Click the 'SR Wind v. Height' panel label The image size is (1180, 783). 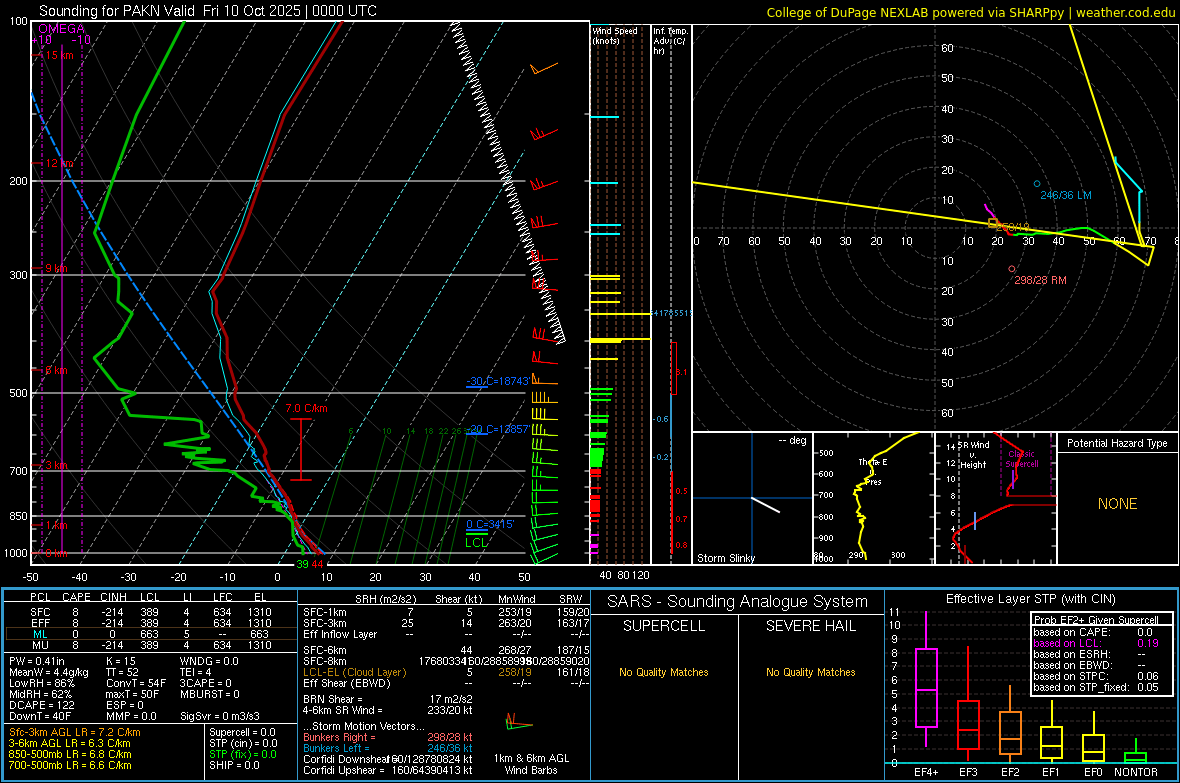point(975,455)
